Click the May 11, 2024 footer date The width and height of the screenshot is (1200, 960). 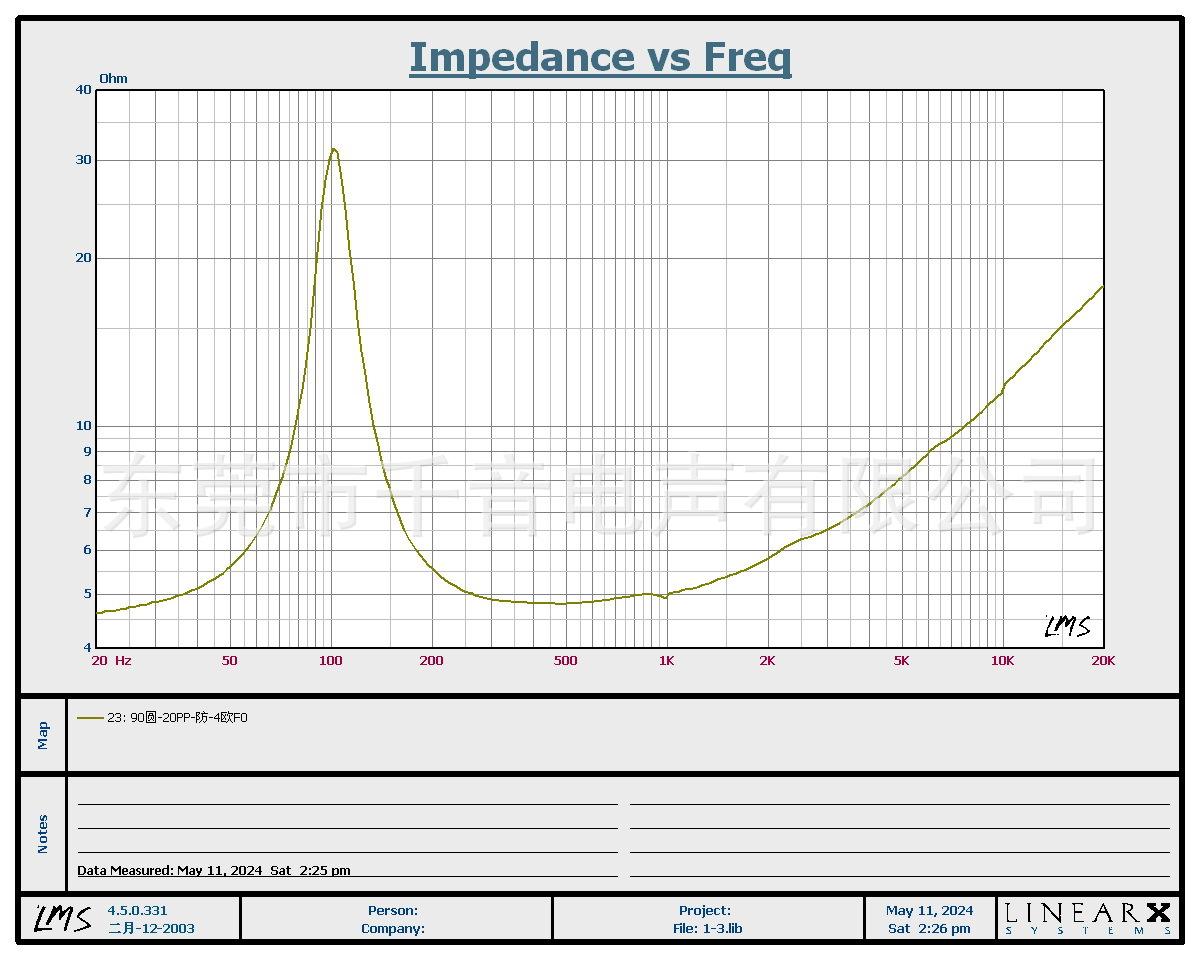[x=929, y=910]
